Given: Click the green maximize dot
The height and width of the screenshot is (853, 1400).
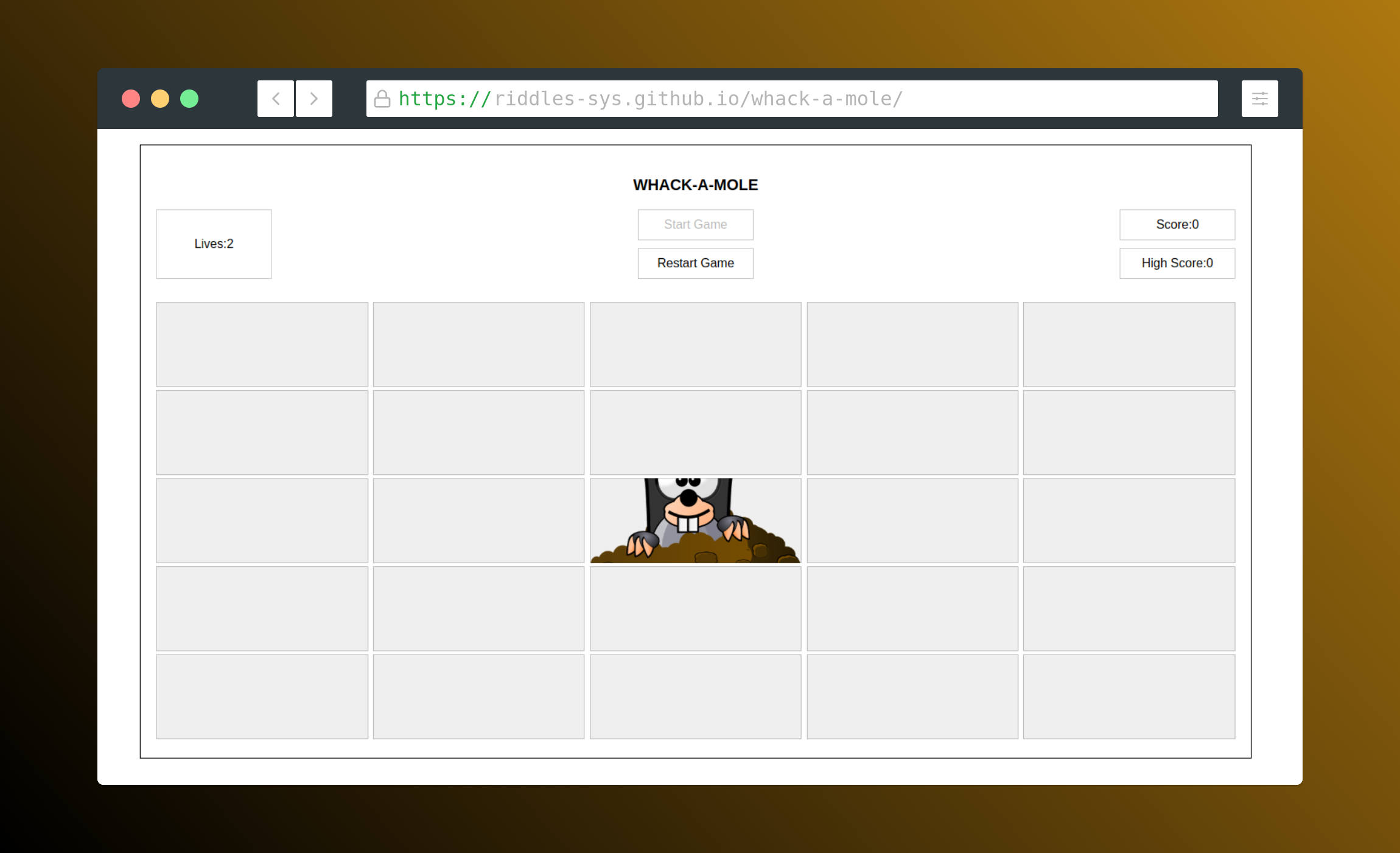Looking at the screenshot, I should [189, 99].
